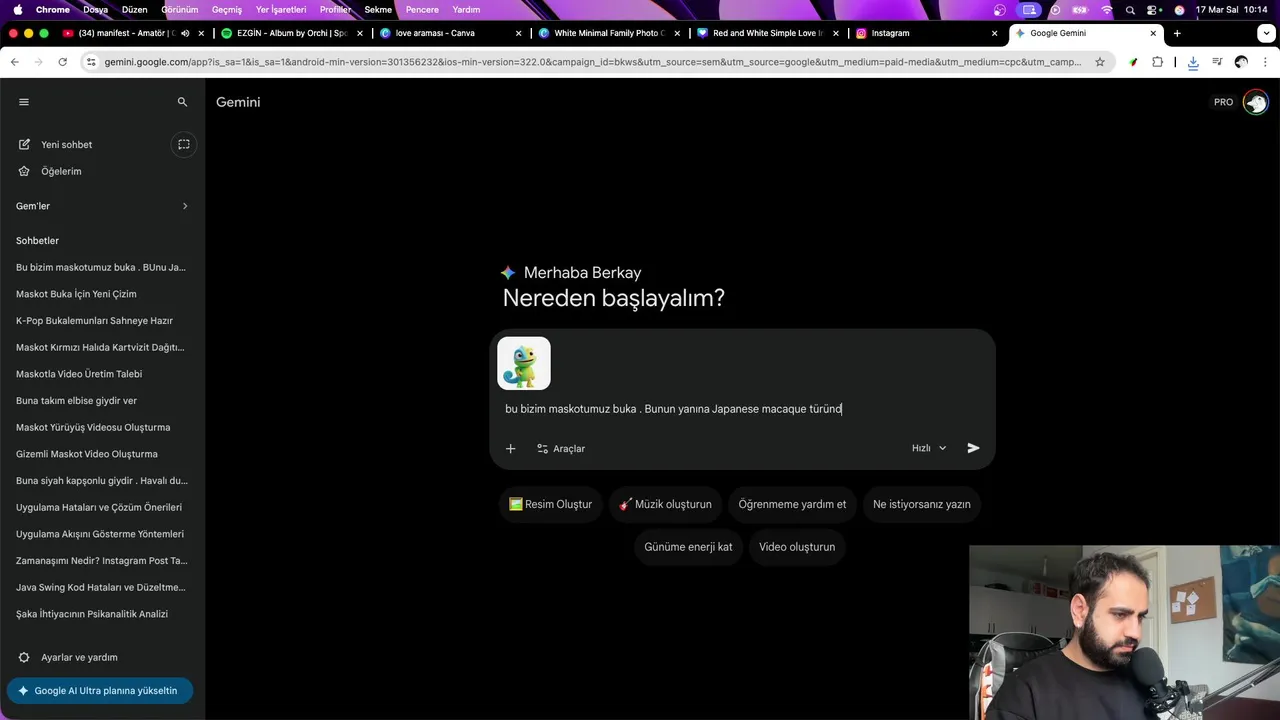Open the profile avatar next to PRO
1280x720 pixels.
pyautogui.click(x=1256, y=102)
